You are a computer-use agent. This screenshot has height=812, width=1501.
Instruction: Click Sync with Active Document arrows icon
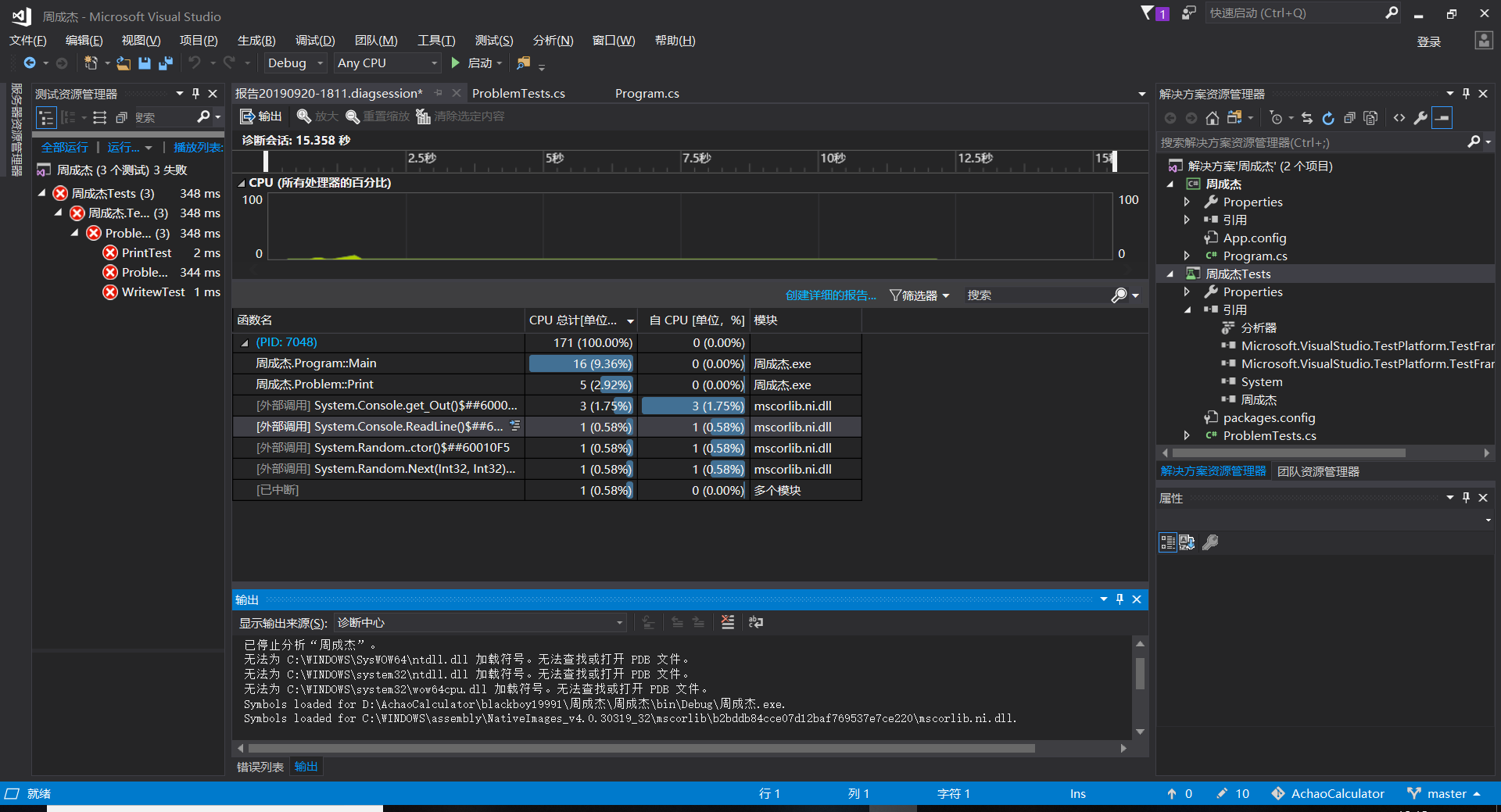1307,118
